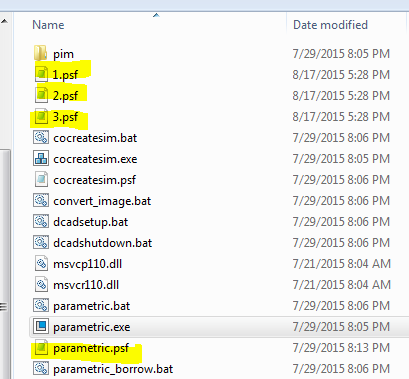Click the parametric.bat gear icon
Screen dimensions: 409x379
41,305
